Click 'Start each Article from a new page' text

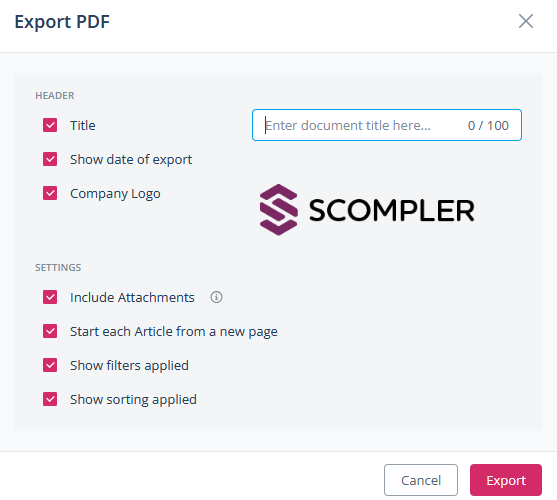174,332
